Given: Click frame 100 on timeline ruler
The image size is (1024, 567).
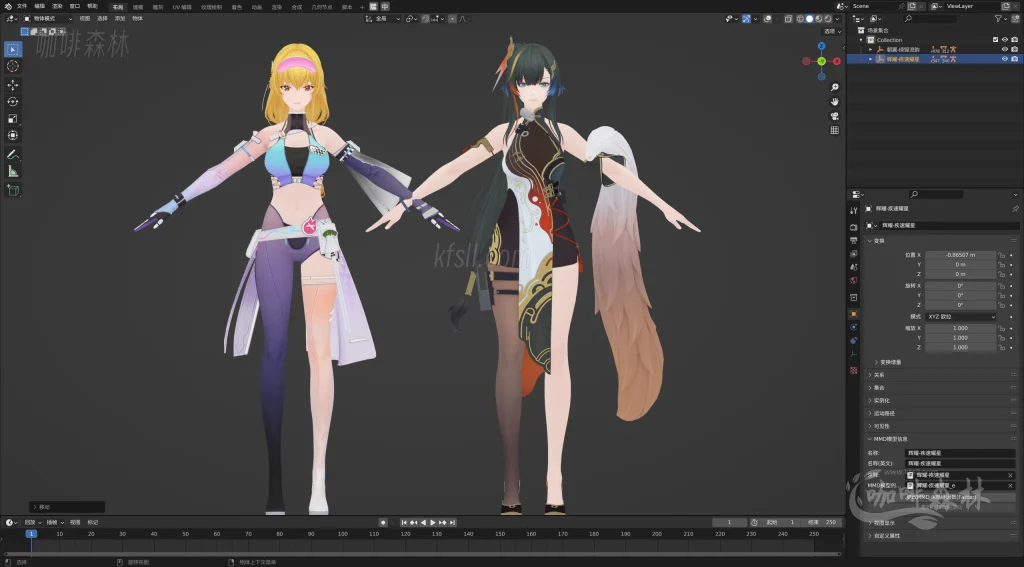Looking at the screenshot, I should (x=342, y=534).
